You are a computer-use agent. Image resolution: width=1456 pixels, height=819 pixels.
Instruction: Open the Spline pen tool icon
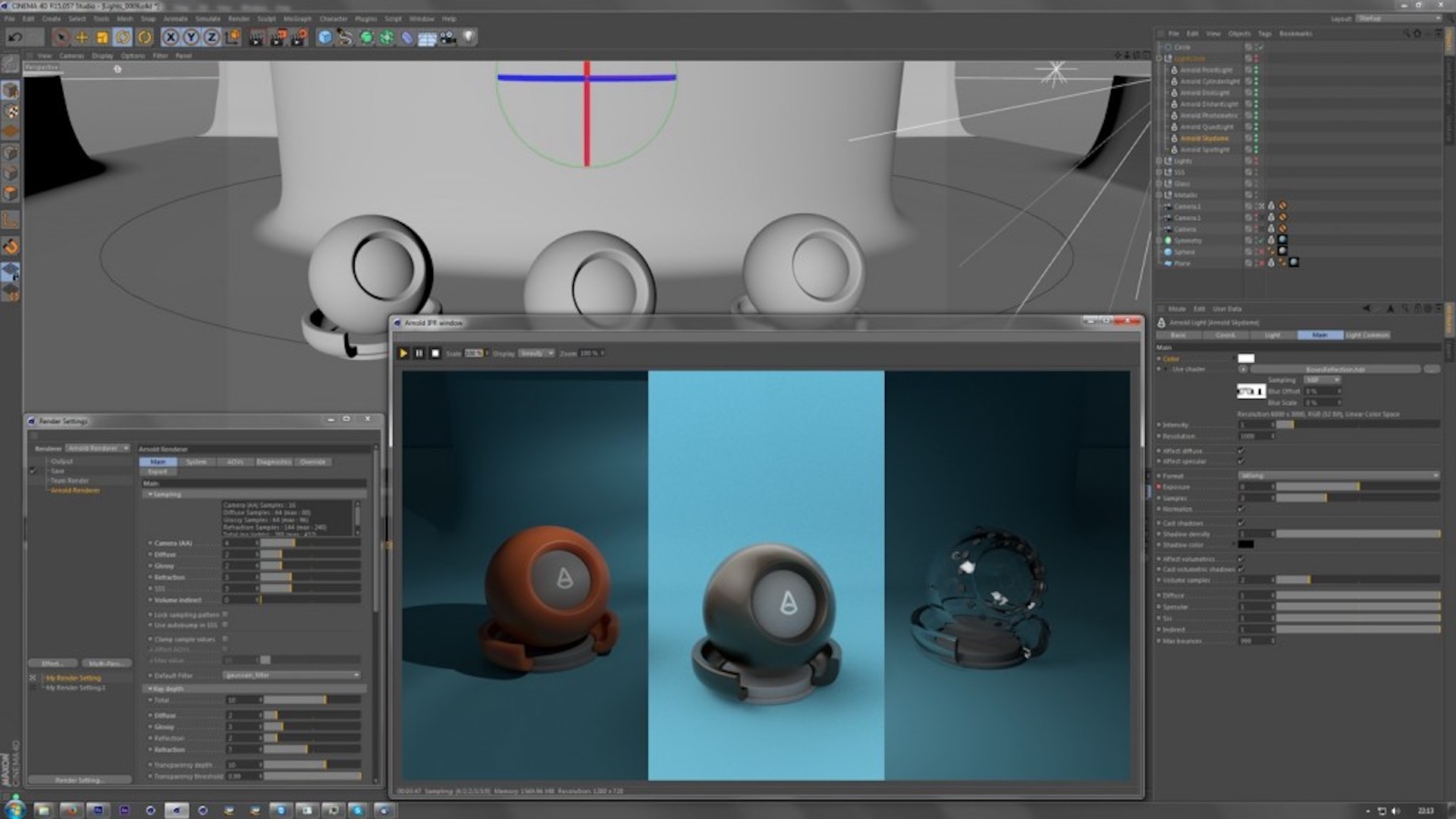click(x=345, y=37)
